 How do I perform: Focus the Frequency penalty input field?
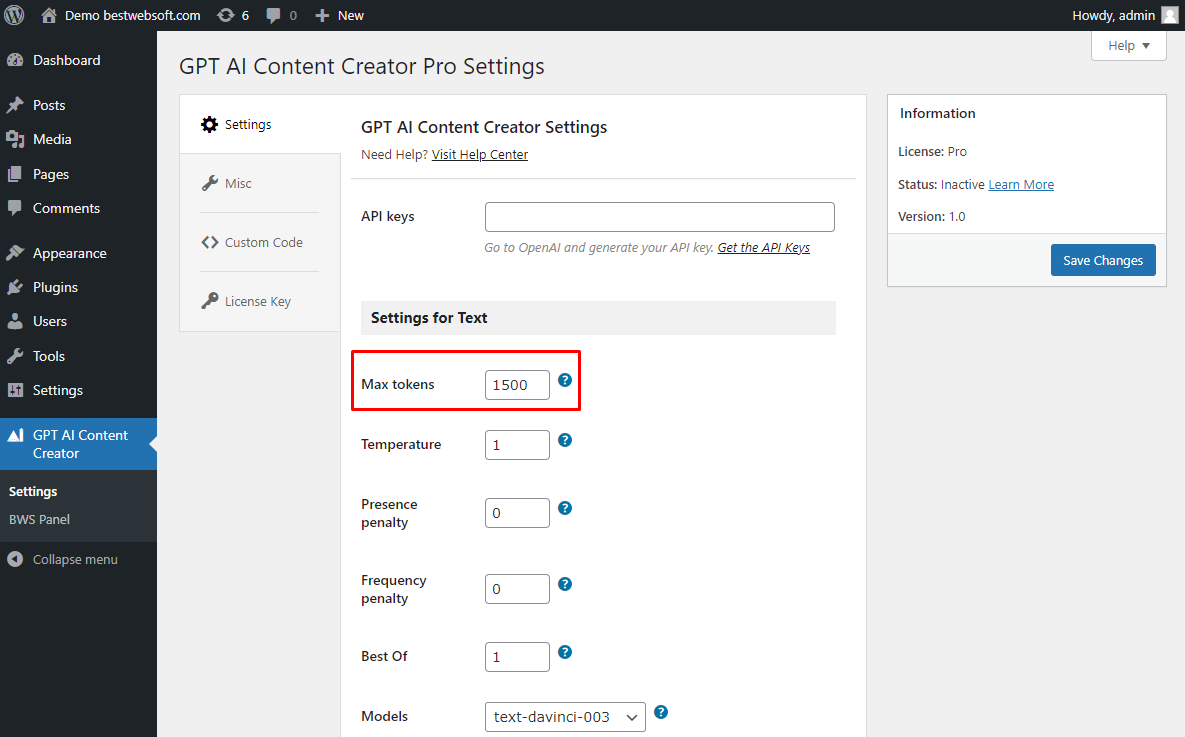517,589
